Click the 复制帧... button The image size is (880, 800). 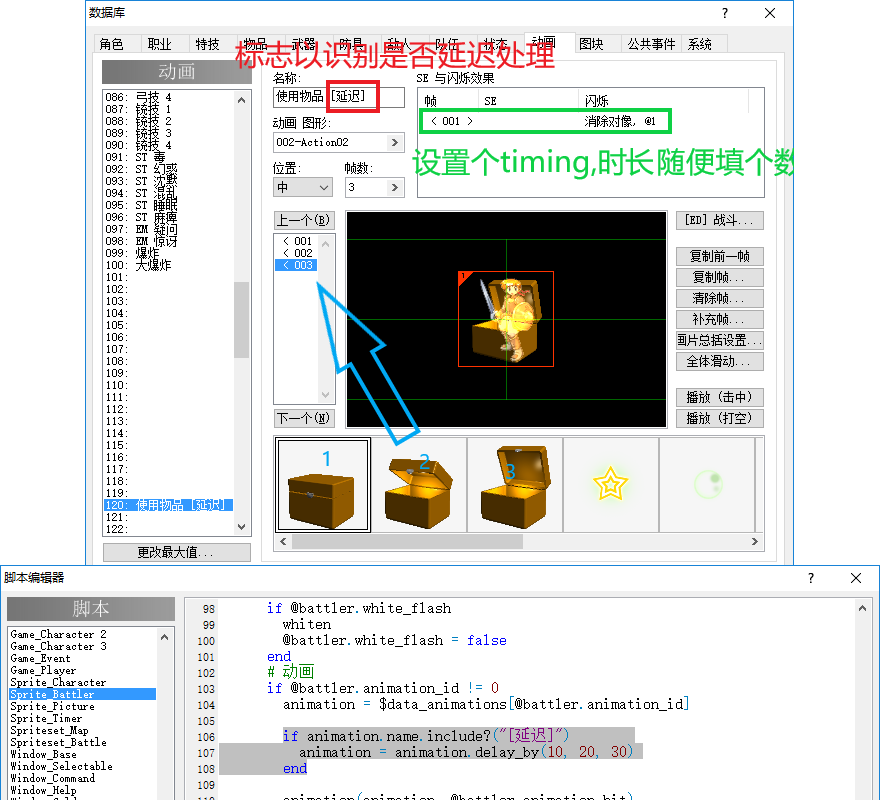719,277
